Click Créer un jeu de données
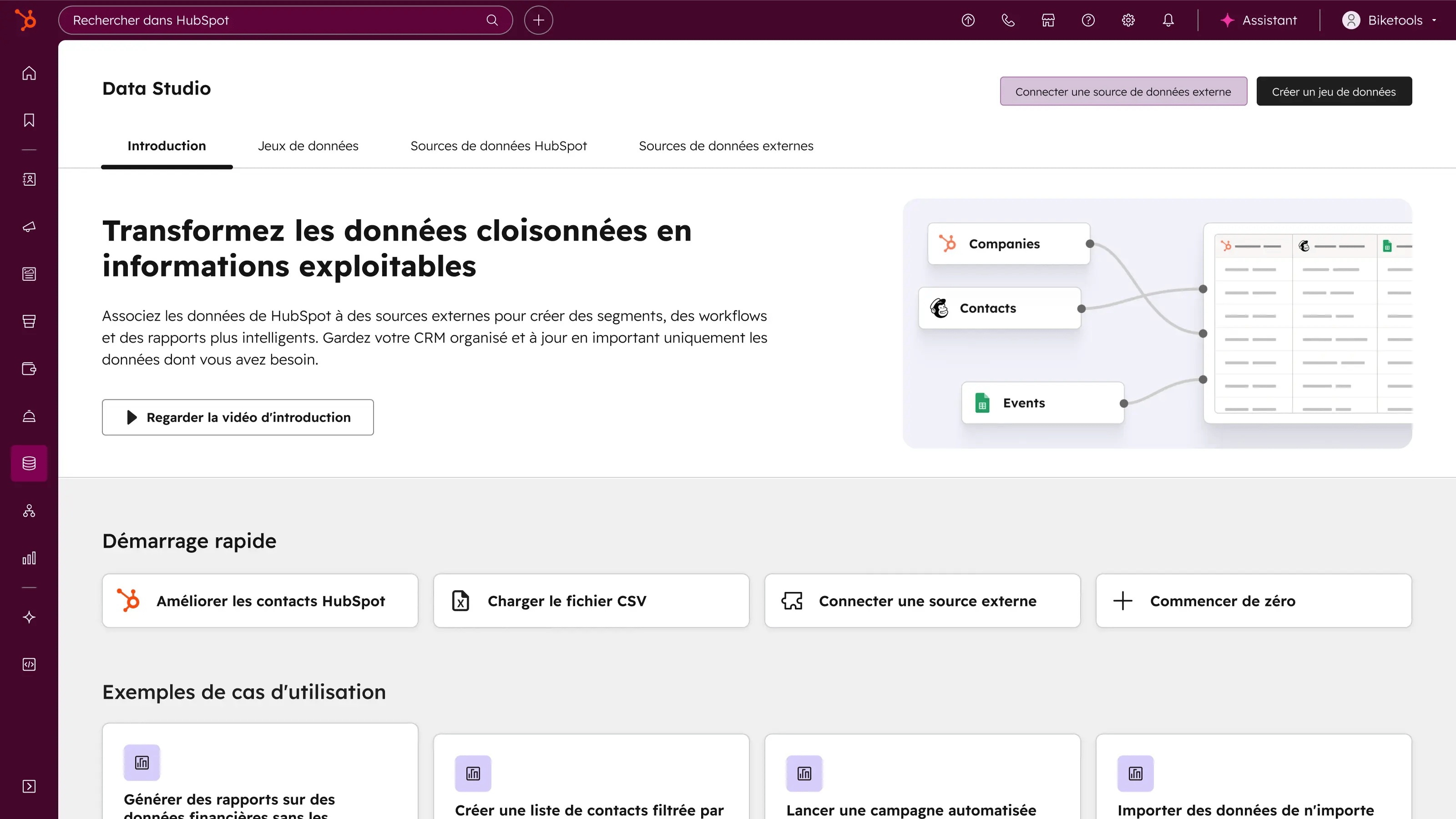Viewport: 1456px width, 819px height. coord(1334,91)
